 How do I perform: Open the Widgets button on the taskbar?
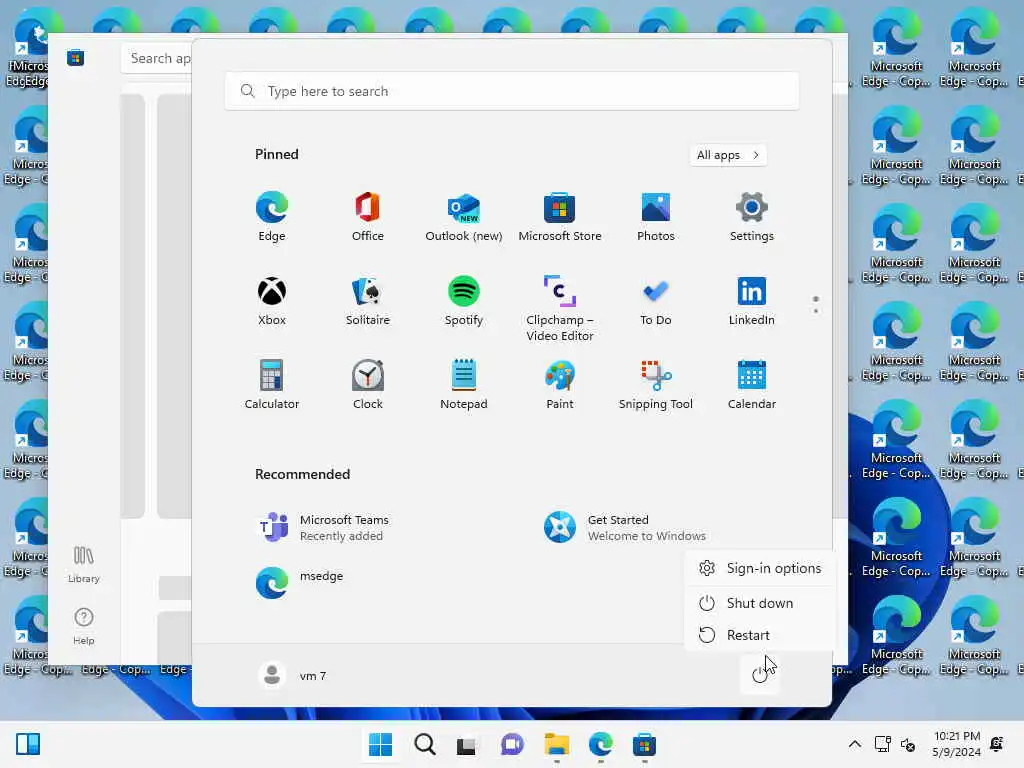click(28, 744)
